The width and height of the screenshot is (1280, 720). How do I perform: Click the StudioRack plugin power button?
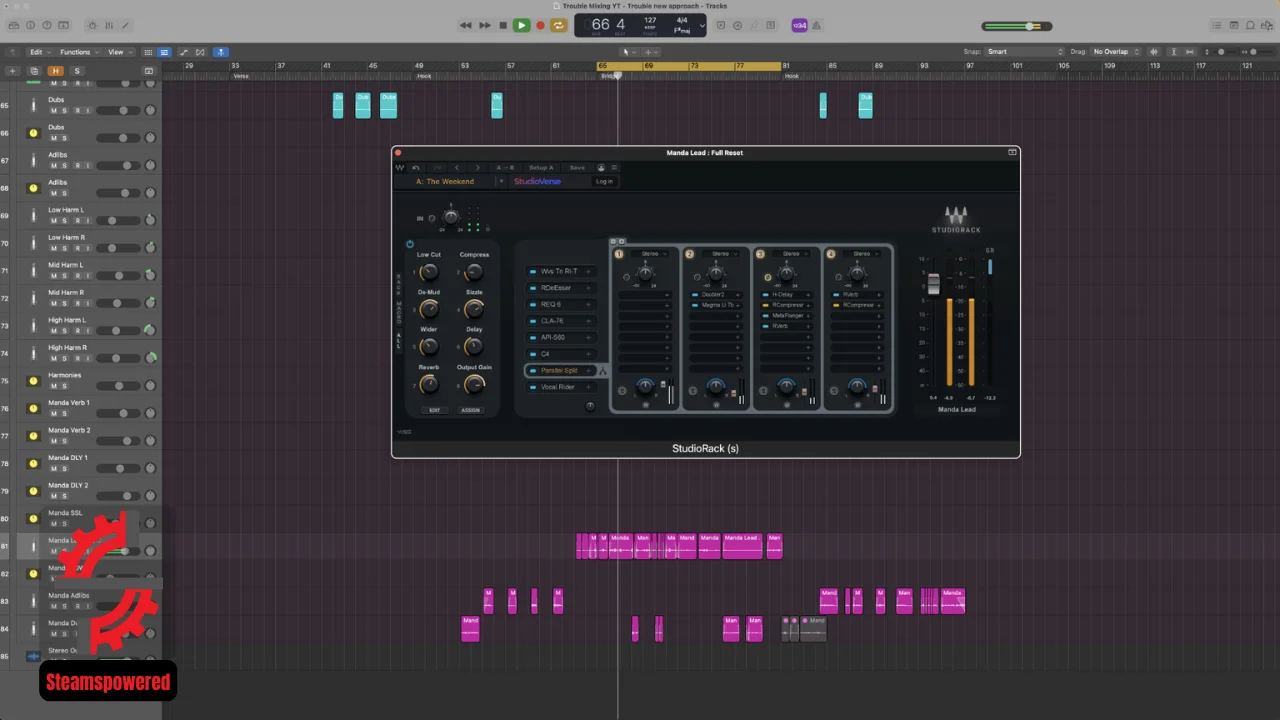point(409,244)
